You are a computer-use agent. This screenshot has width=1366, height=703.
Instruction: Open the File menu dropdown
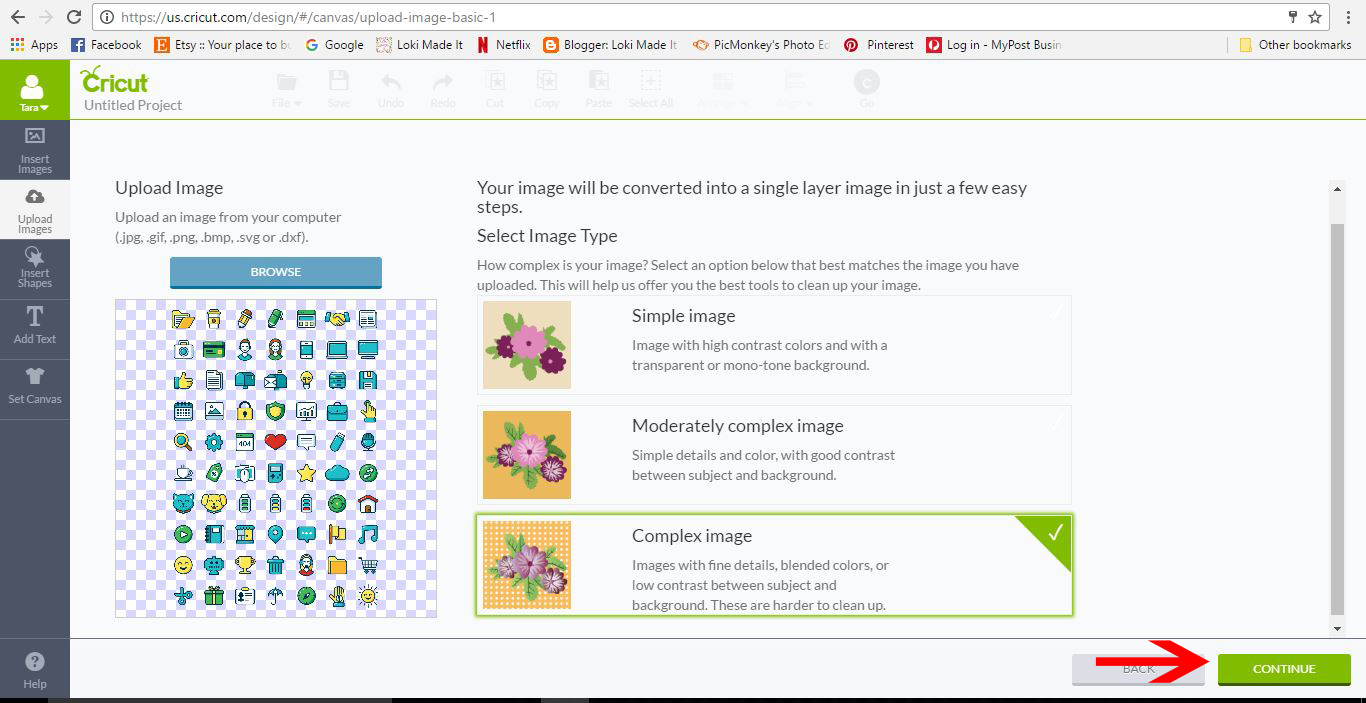click(x=286, y=88)
